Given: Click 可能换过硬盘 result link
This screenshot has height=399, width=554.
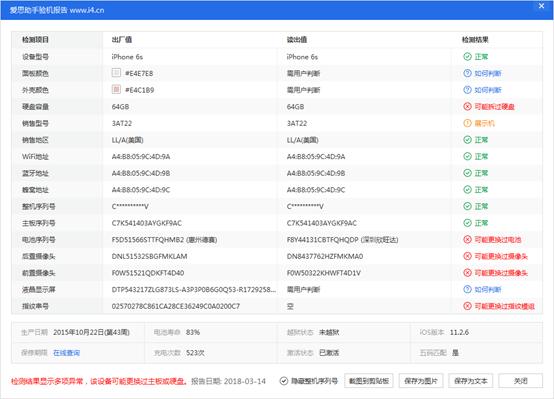Looking at the screenshot, I should pyautogui.click(x=494, y=107).
